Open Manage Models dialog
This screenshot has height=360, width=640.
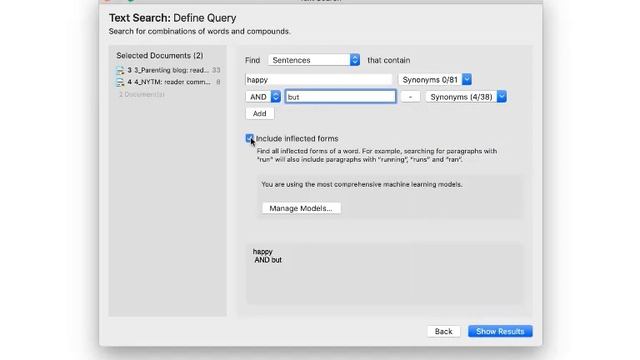pos(301,208)
